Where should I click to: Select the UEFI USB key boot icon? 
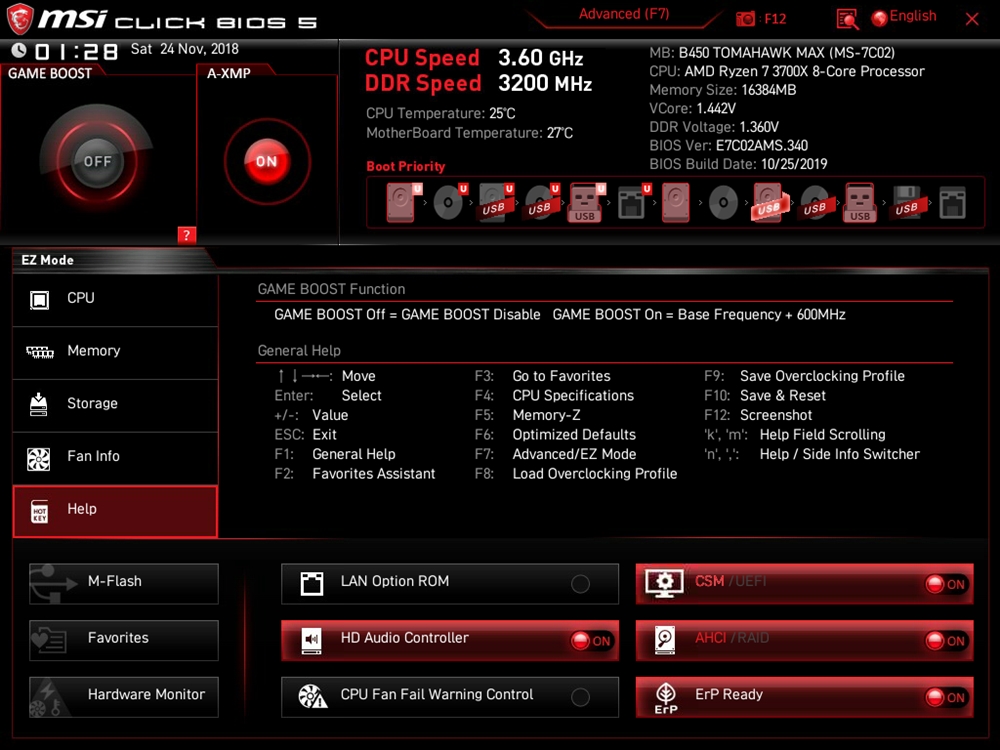pyautogui.click(x=587, y=202)
